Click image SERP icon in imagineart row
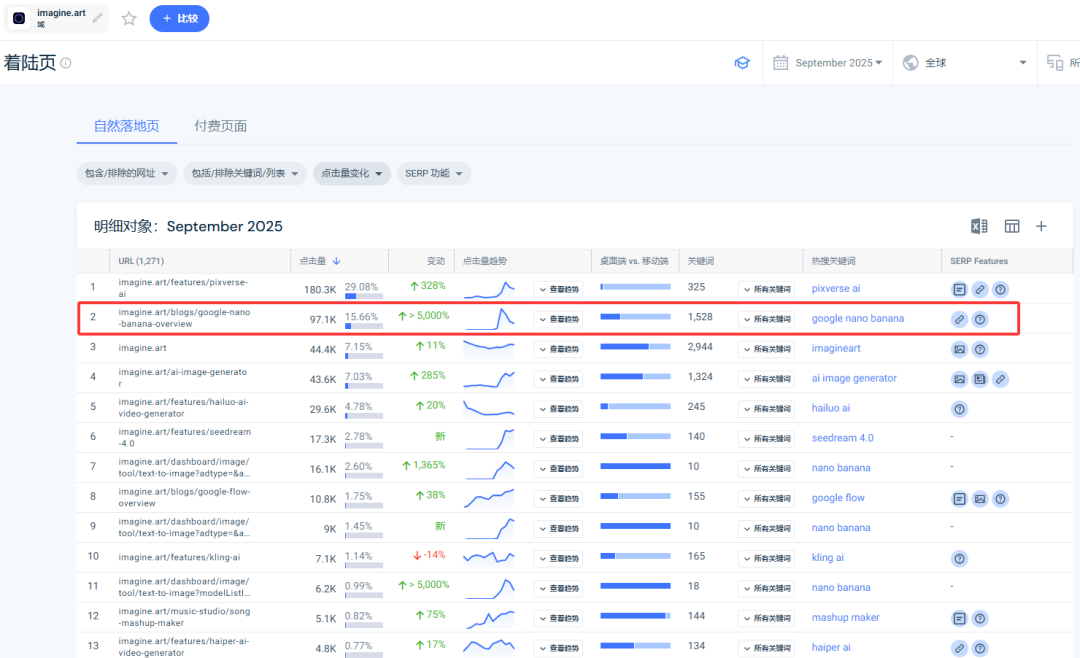The height and width of the screenshot is (658, 1080). coord(959,349)
